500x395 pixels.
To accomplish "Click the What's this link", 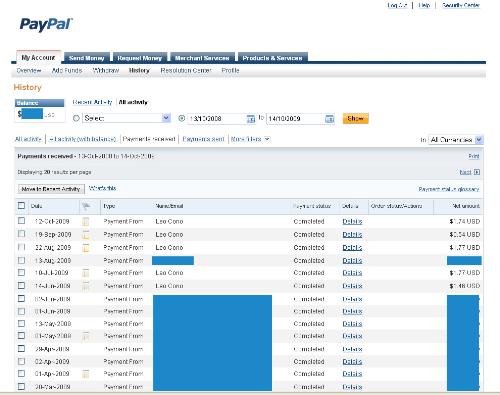I will pyautogui.click(x=102, y=188).
